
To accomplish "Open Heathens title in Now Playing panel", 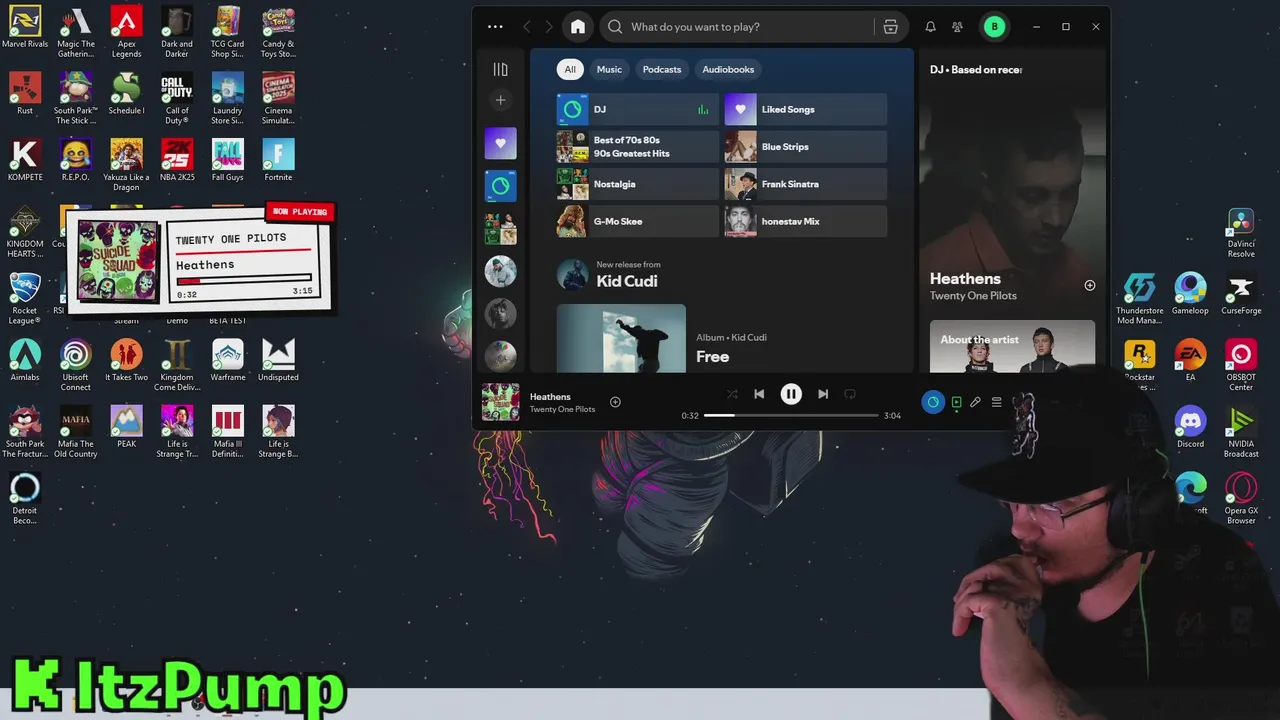I will point(965,279).
